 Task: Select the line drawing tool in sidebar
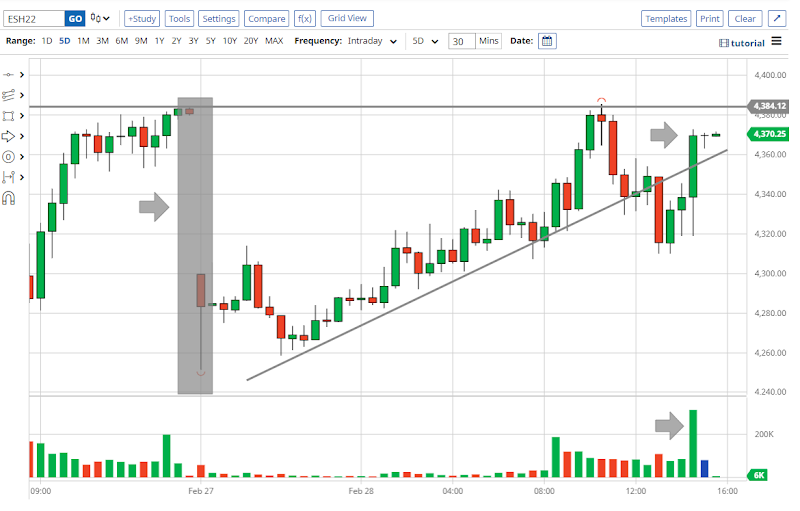pos(9,75)
